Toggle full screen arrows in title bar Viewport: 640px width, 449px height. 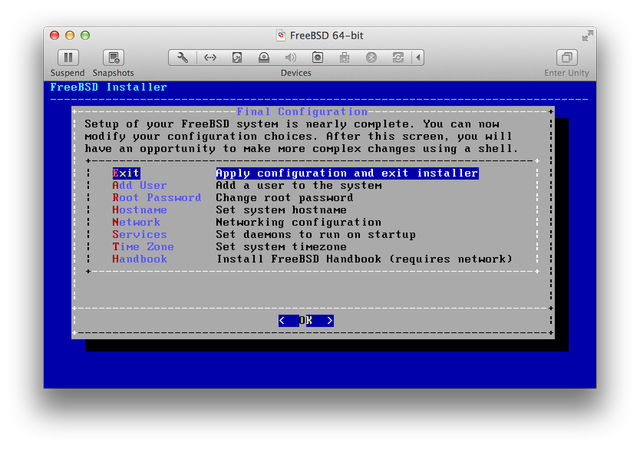587,36
